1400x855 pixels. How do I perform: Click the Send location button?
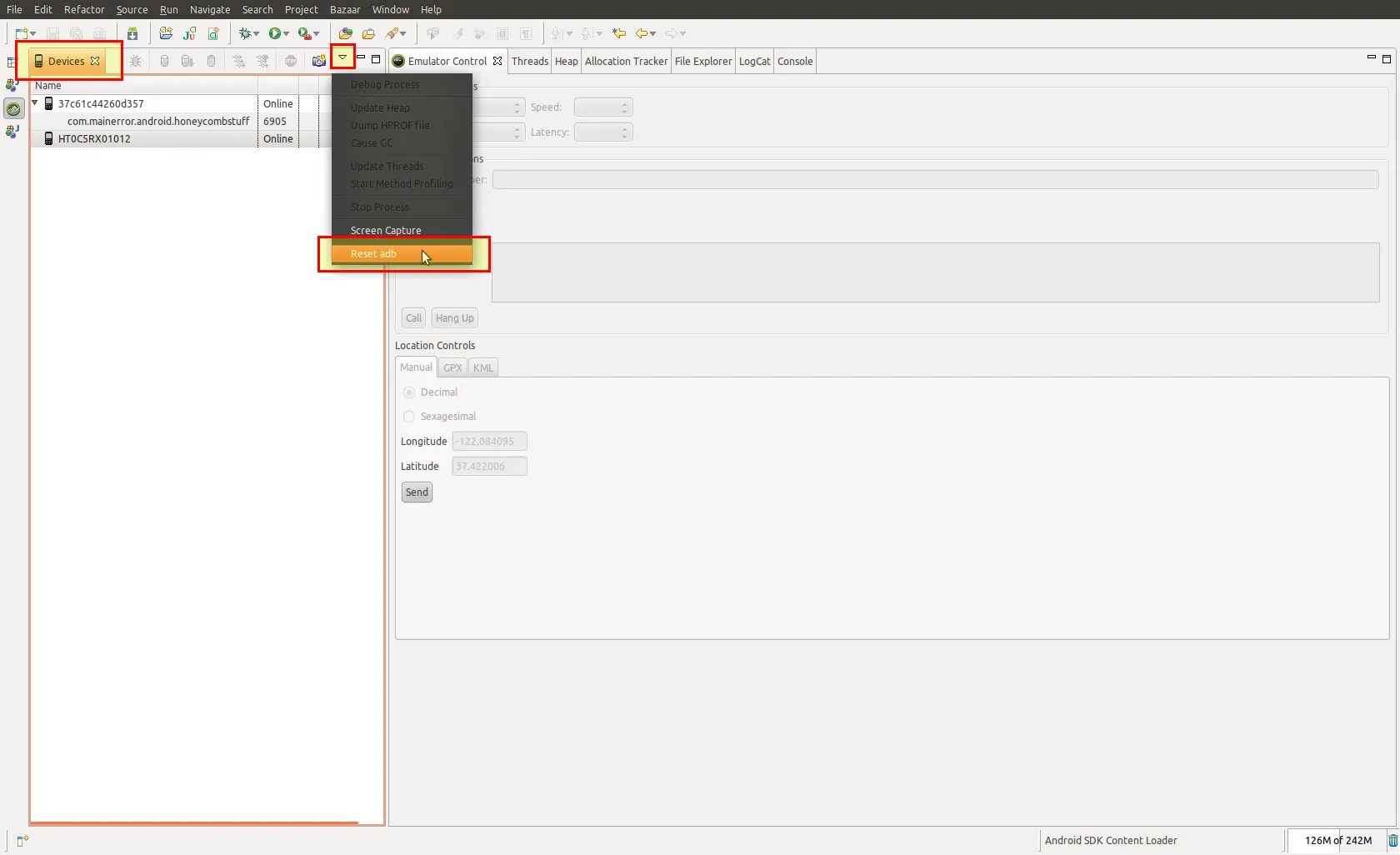coord(417,492)
